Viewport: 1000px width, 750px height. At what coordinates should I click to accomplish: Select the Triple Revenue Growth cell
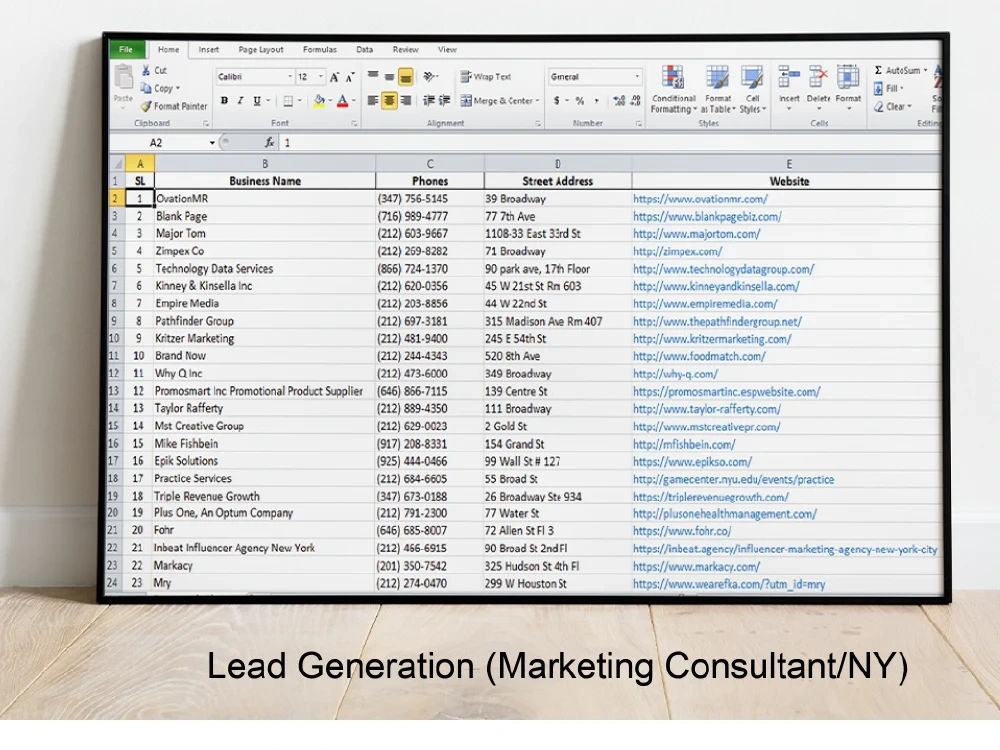click(x=264, y=496)
